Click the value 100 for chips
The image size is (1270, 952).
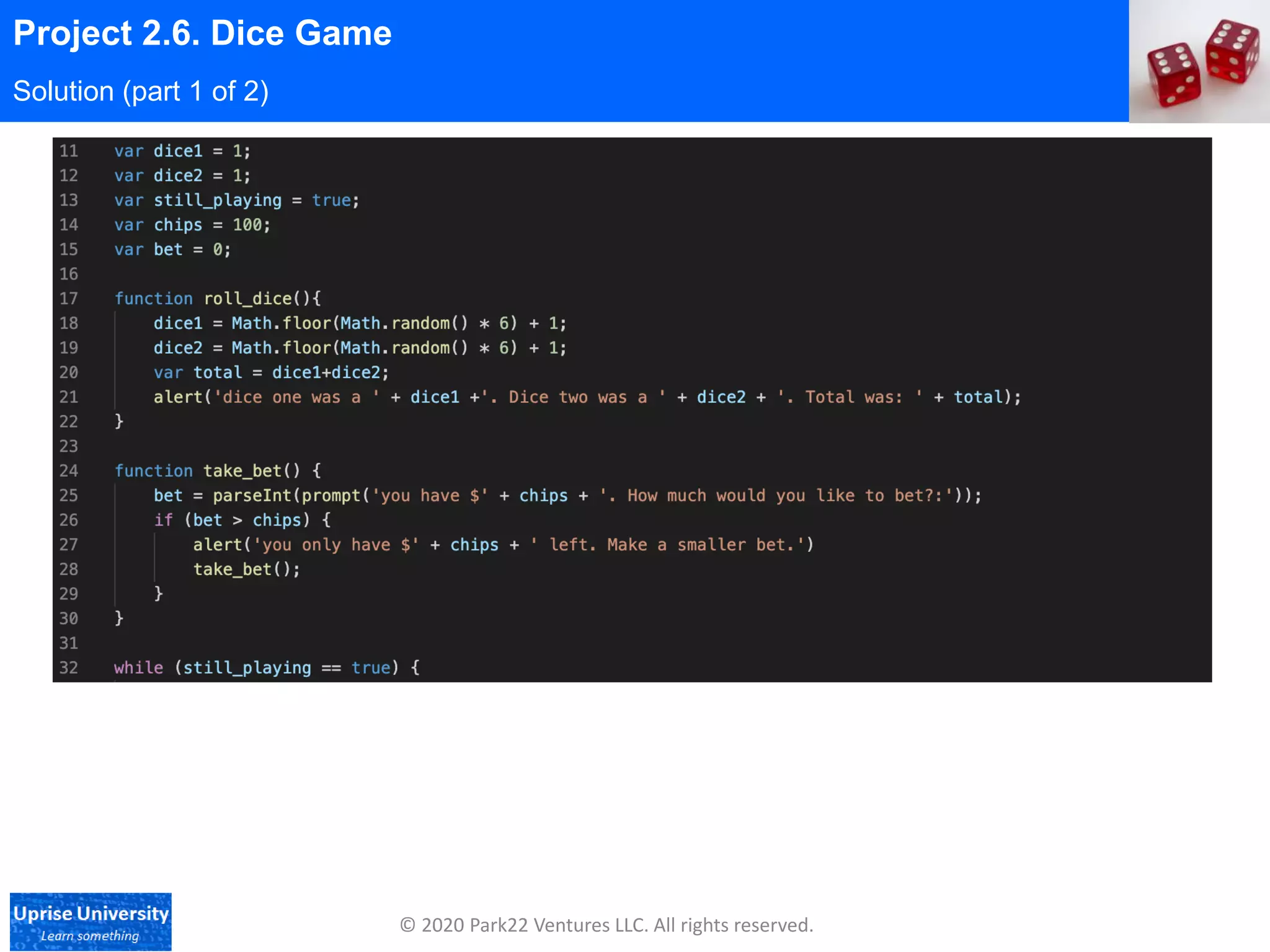[247, 225]
